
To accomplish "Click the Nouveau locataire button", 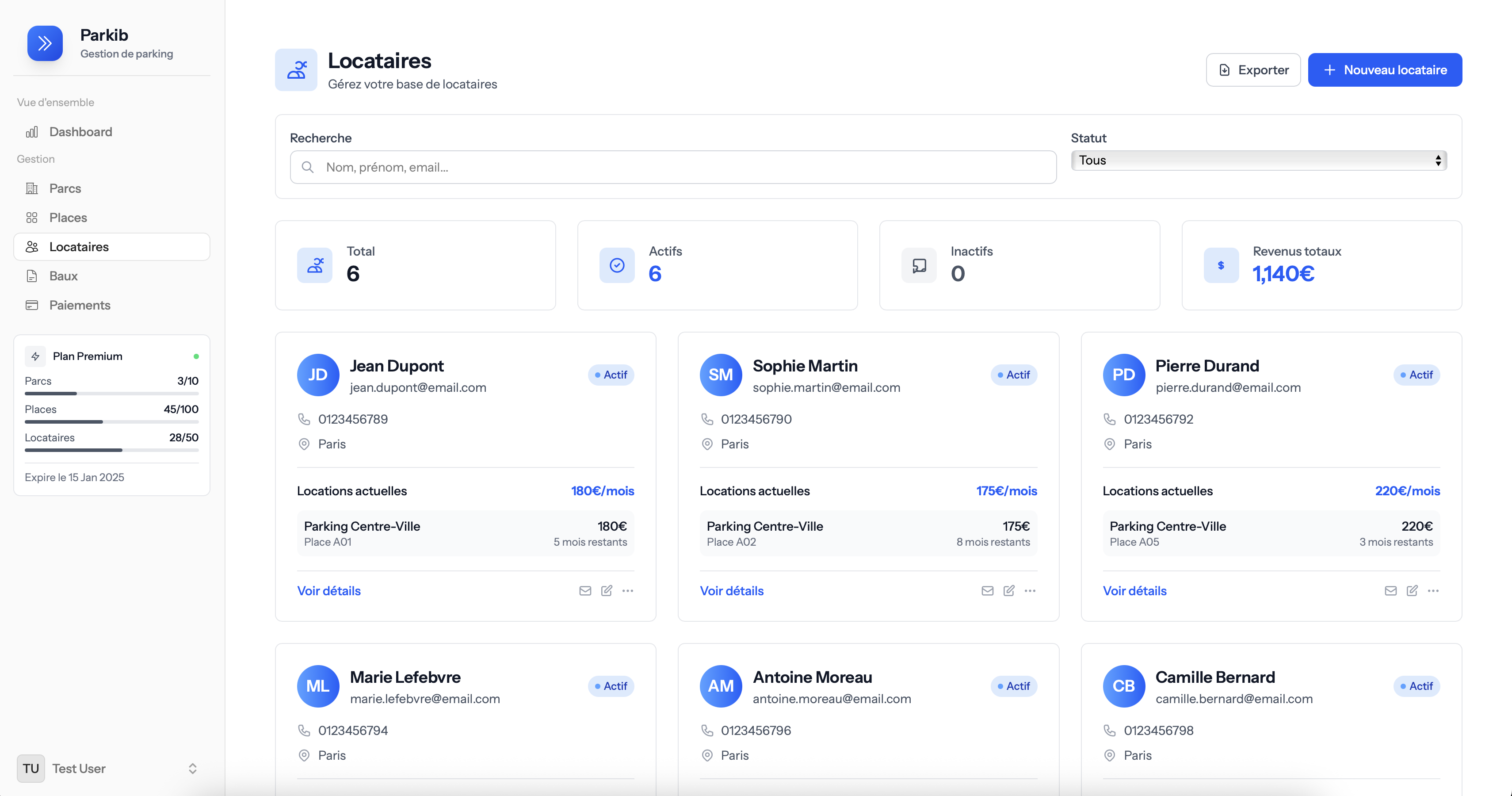I will (x=1384, y=70).
